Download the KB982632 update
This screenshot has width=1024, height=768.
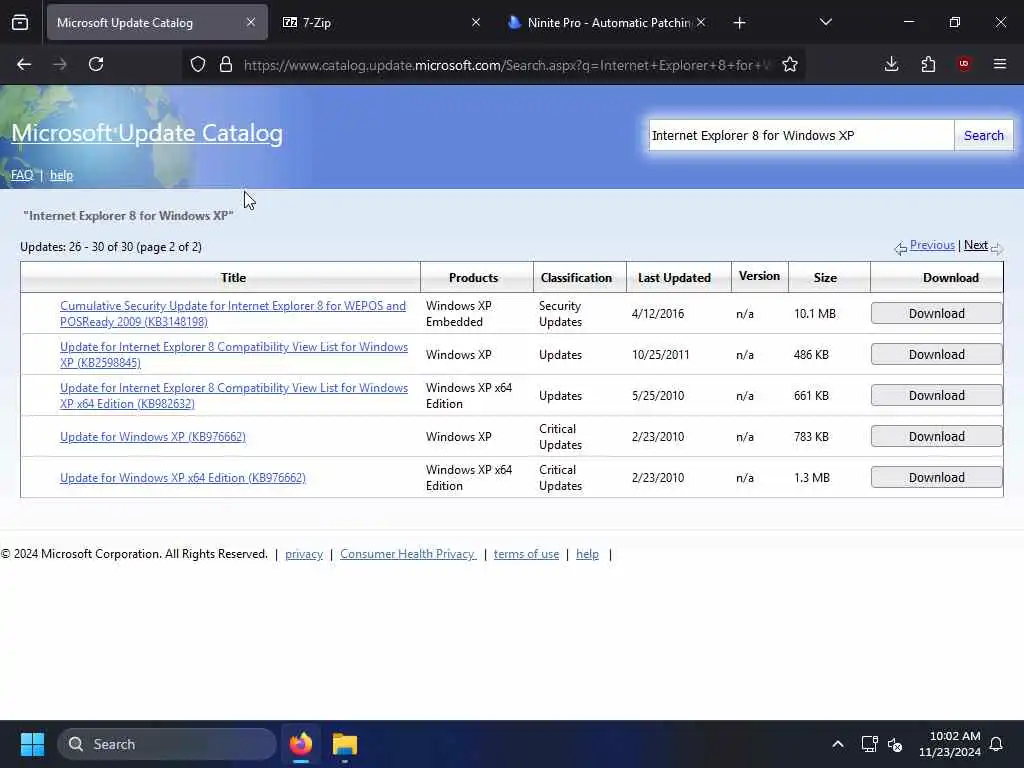point(936,396)
